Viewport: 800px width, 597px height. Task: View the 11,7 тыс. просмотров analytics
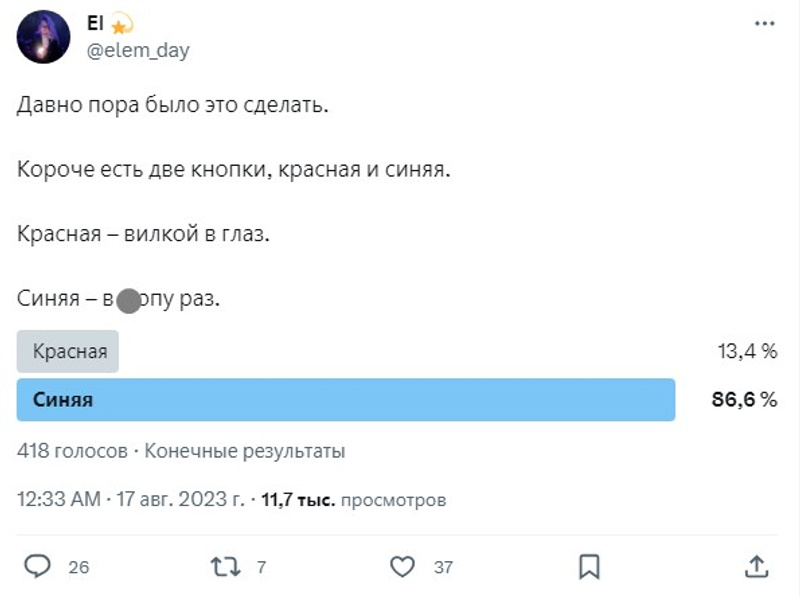point(353,499)
